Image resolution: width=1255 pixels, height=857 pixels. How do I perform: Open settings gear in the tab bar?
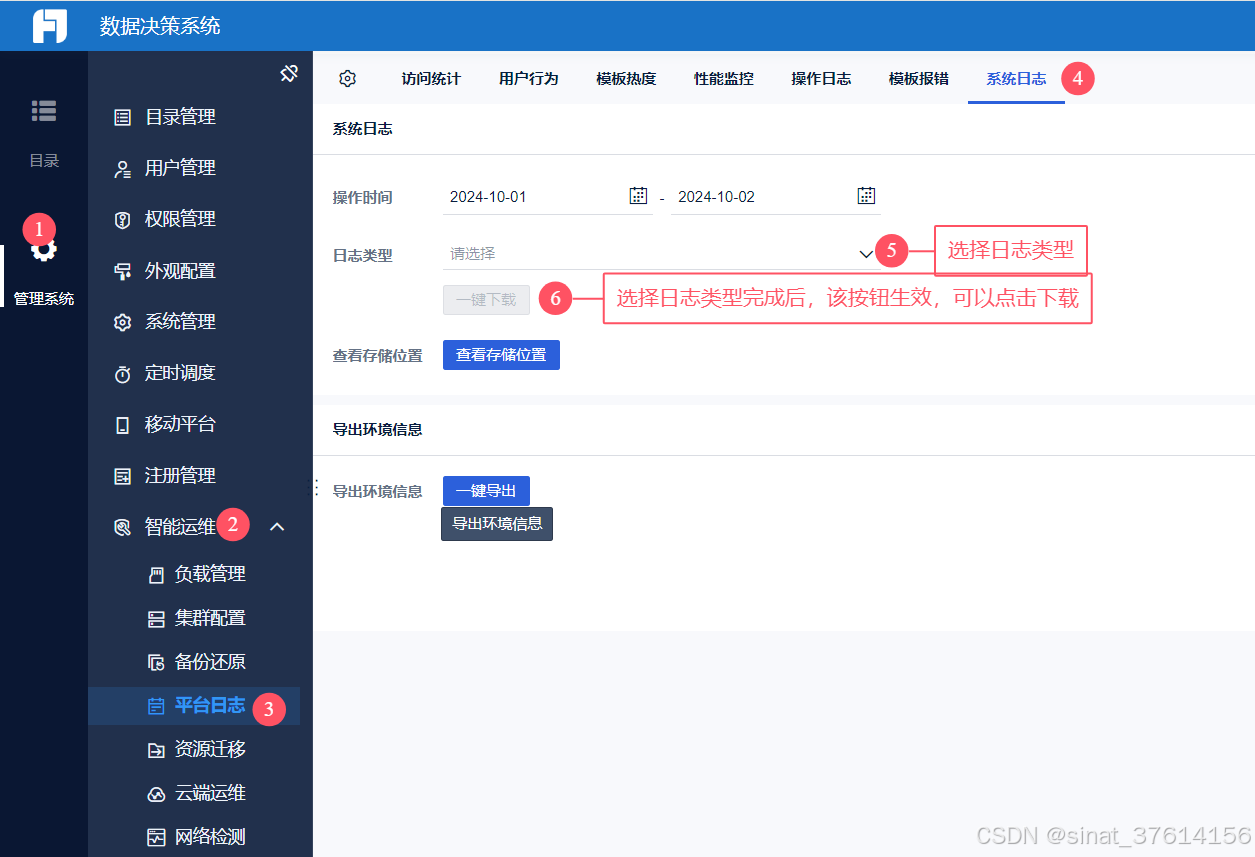[x=347, y=78]
